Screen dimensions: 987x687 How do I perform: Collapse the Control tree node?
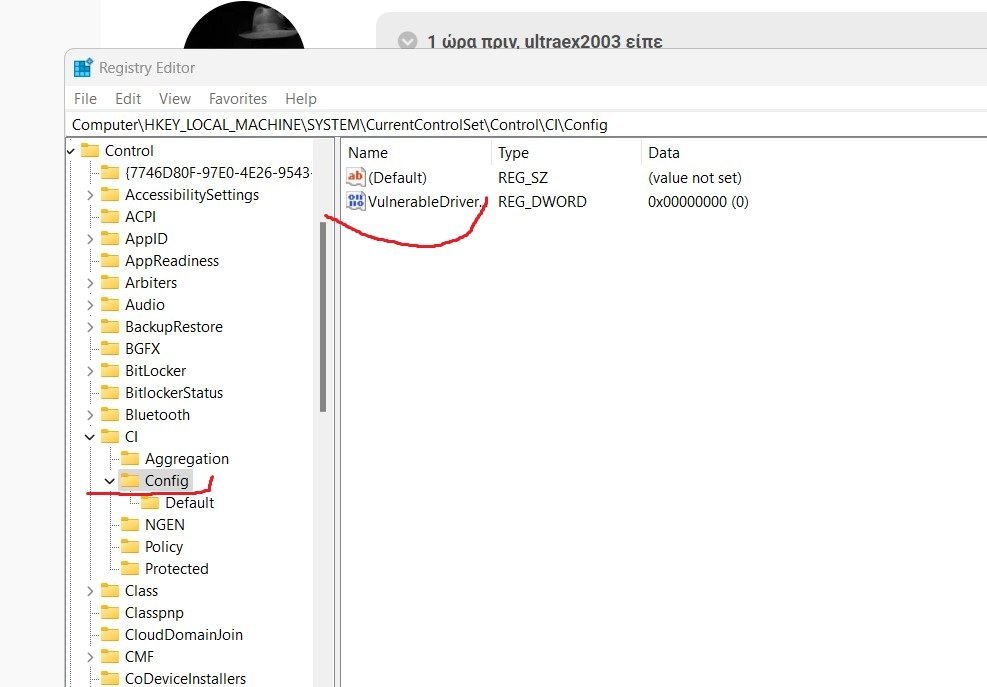(x=70, y=151)
